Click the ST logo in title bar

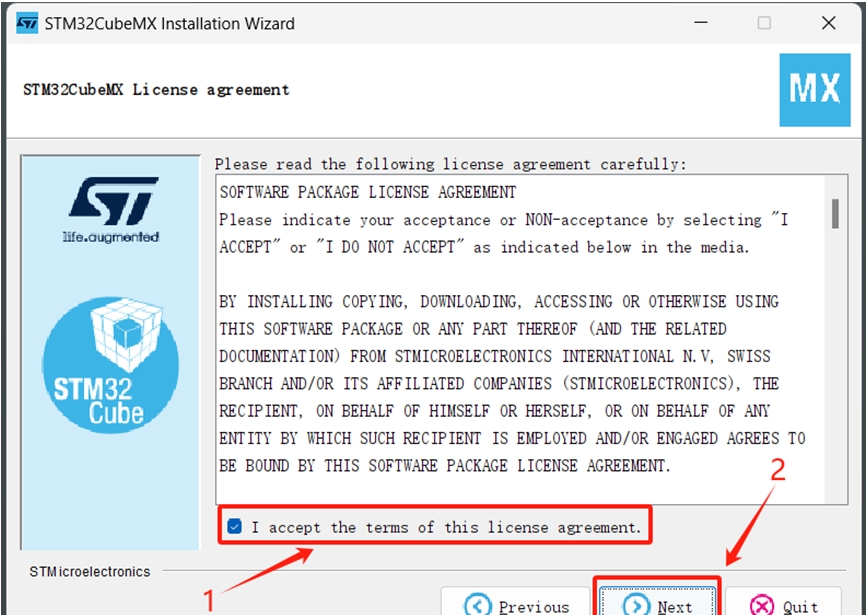(x=27, y=23)
